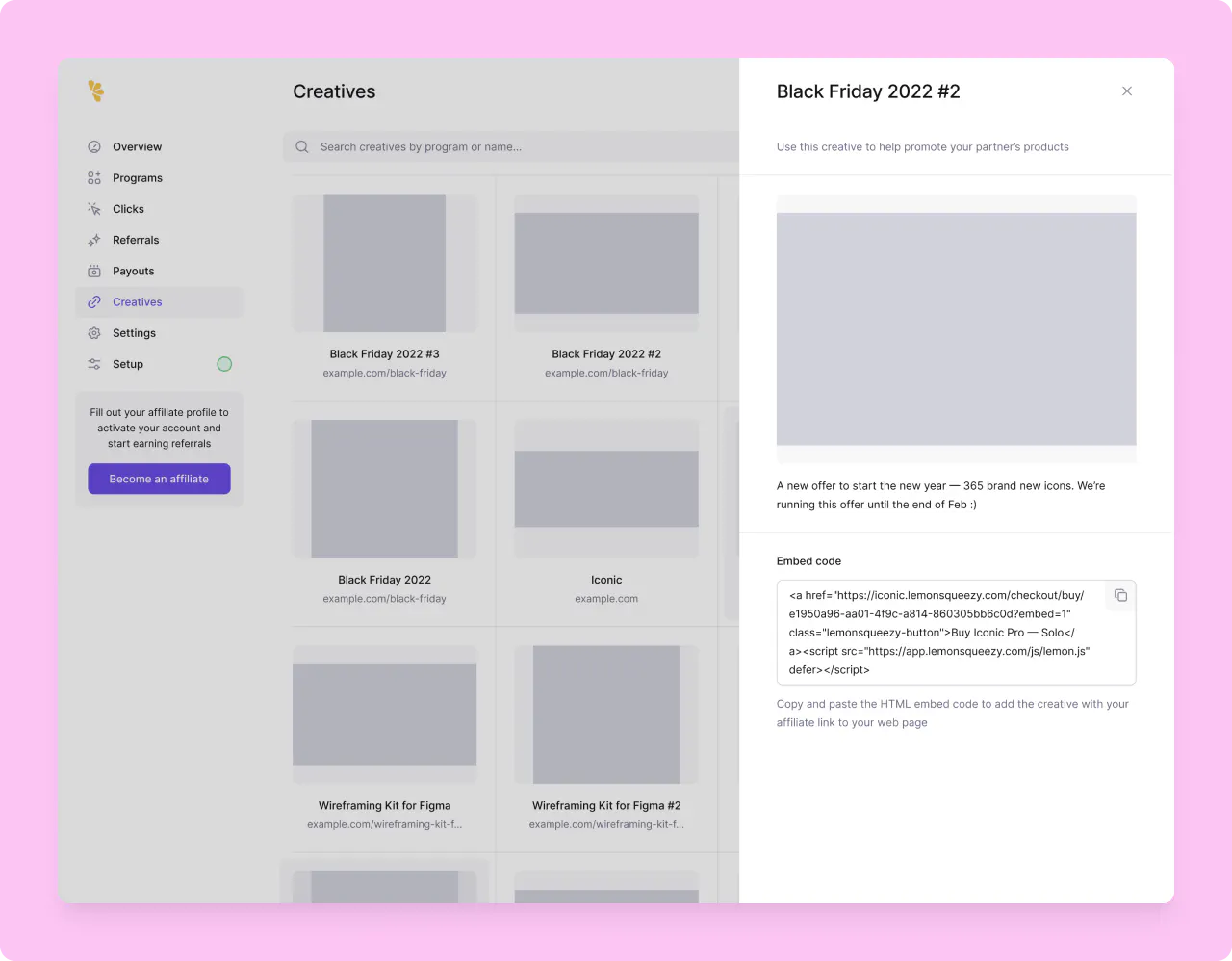Image resolution: width=1232 pixels, height=961 pixels.
Task: Open the Payouts section
Action: click(x=160, y=271)
